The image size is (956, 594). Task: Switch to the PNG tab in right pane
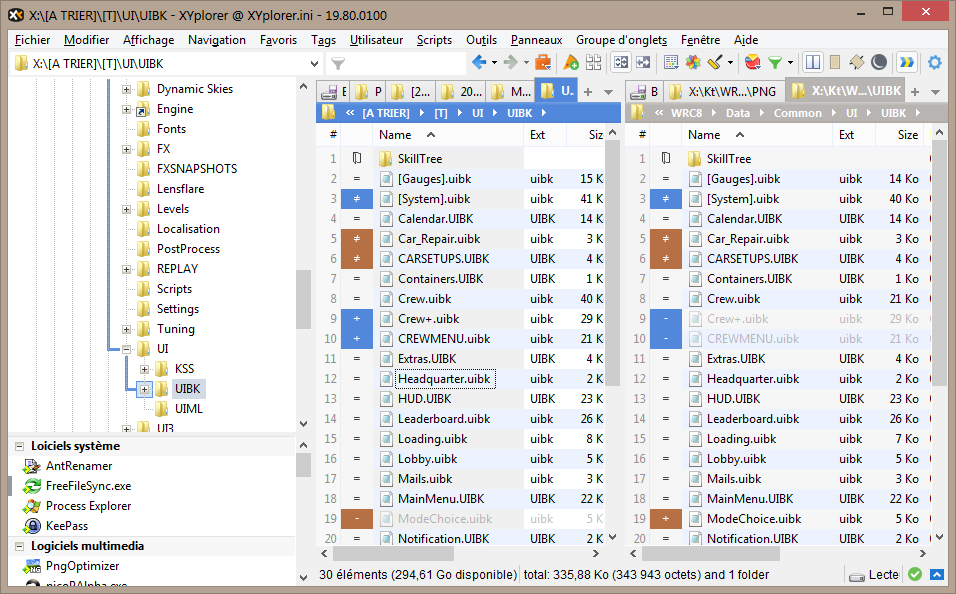[732, 91]
